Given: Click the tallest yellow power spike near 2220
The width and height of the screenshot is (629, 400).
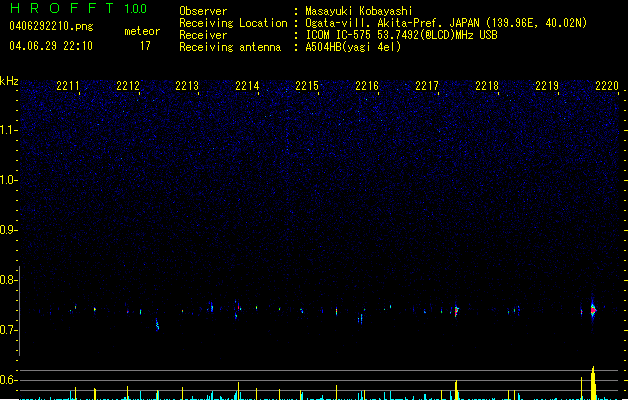Looking at the screenshot, I should [593, 383].
